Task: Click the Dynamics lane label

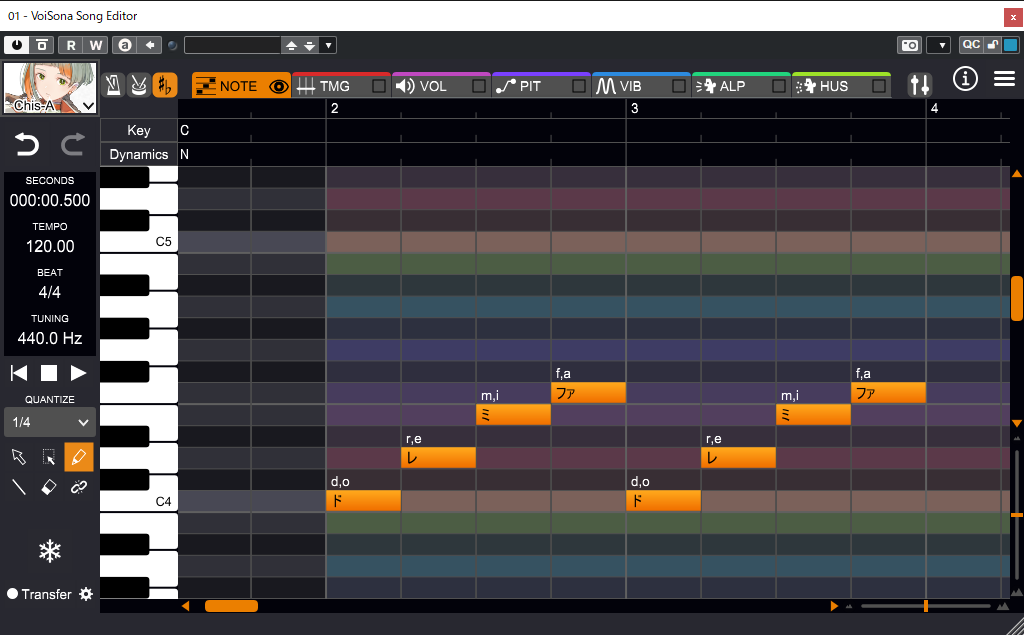Action: [x=138, y=154]
